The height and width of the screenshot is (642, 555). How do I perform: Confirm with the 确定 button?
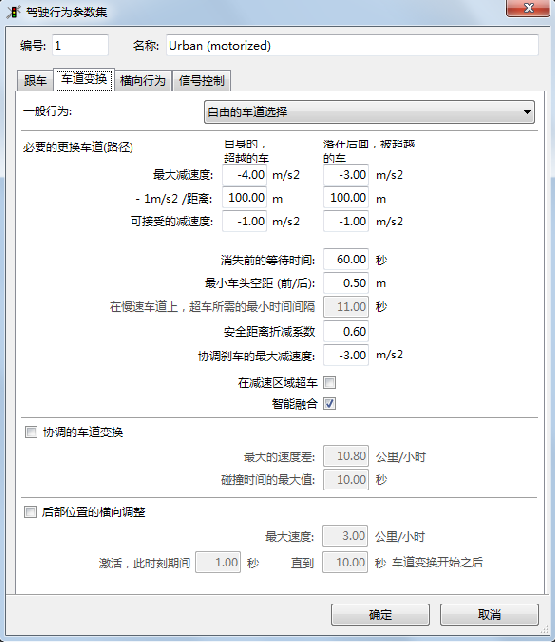point(380,615)
